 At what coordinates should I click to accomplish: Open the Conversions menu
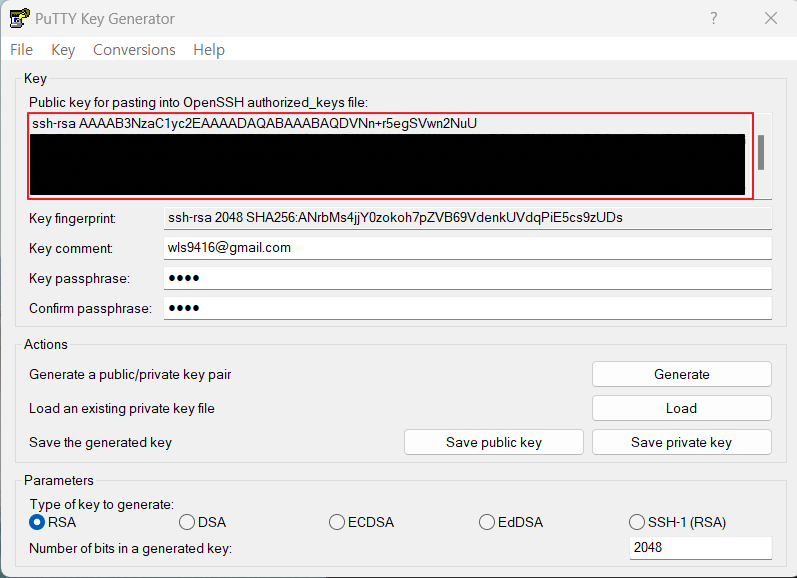[134, 50]
